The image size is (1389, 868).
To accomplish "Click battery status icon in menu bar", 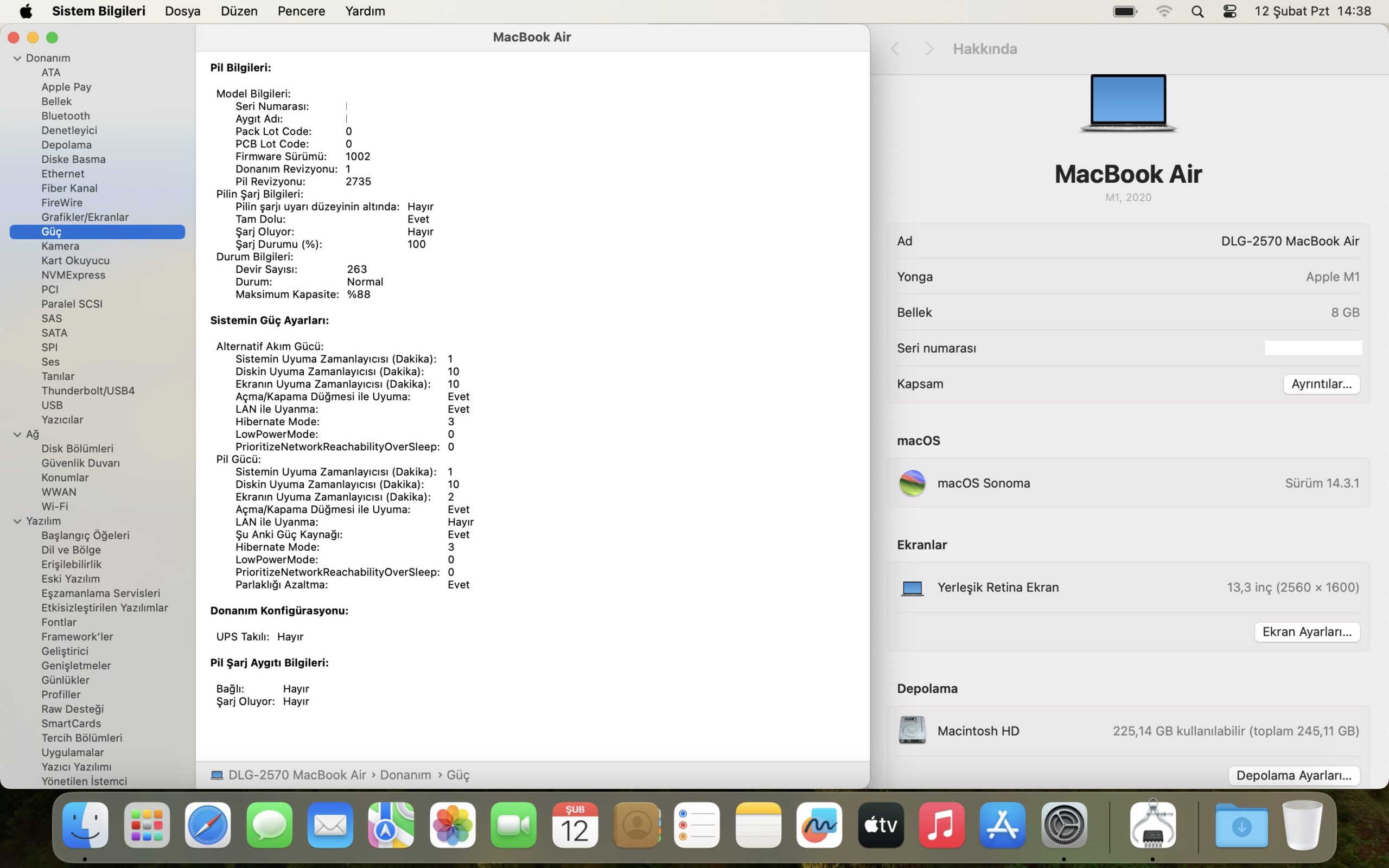I will point(1125,11).
